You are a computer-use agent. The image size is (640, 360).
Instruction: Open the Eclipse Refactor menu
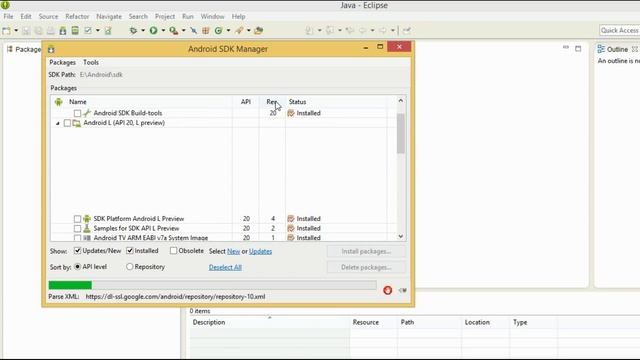point(77,17)
